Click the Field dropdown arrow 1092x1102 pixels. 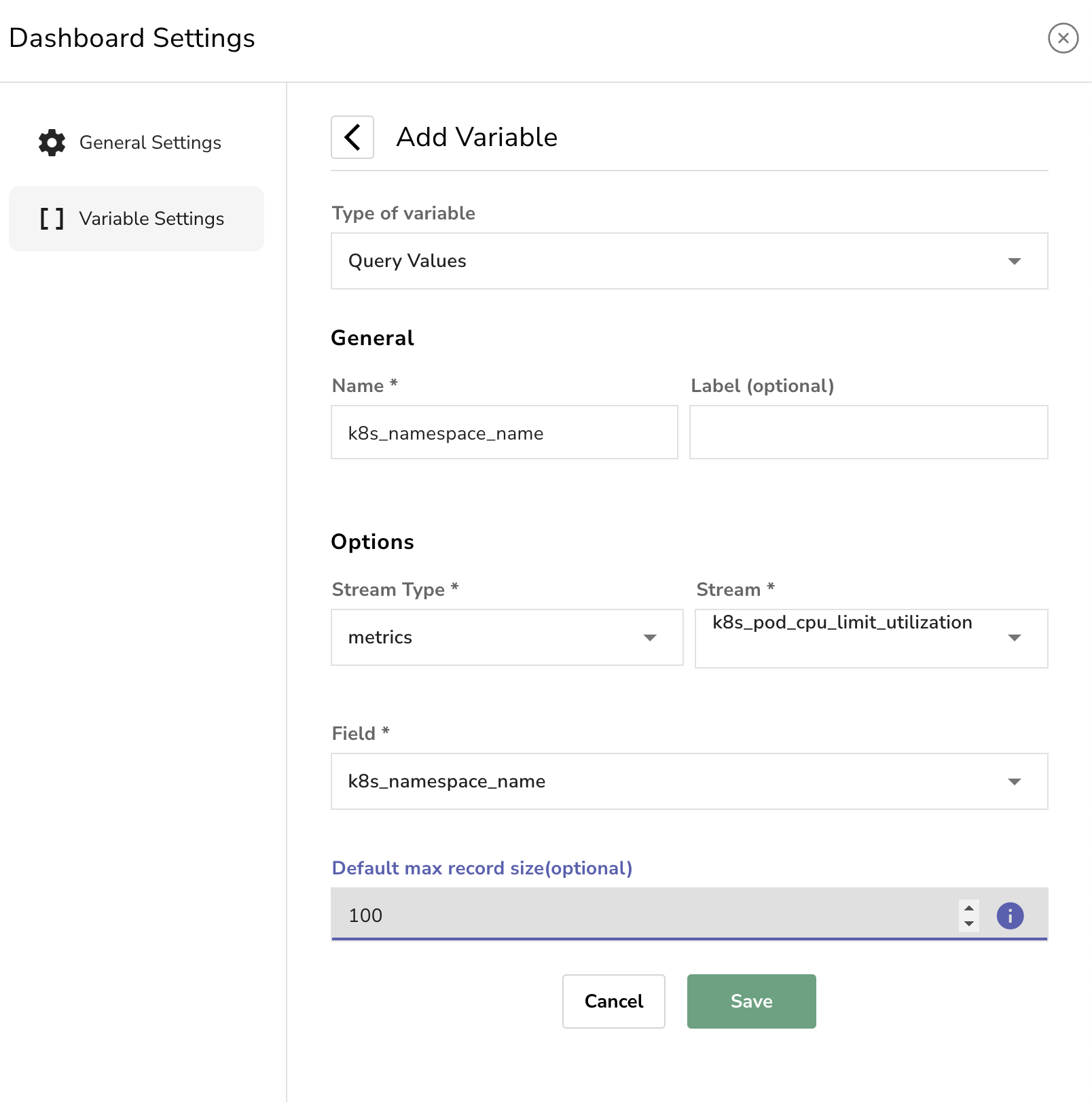coord(1015,782)
